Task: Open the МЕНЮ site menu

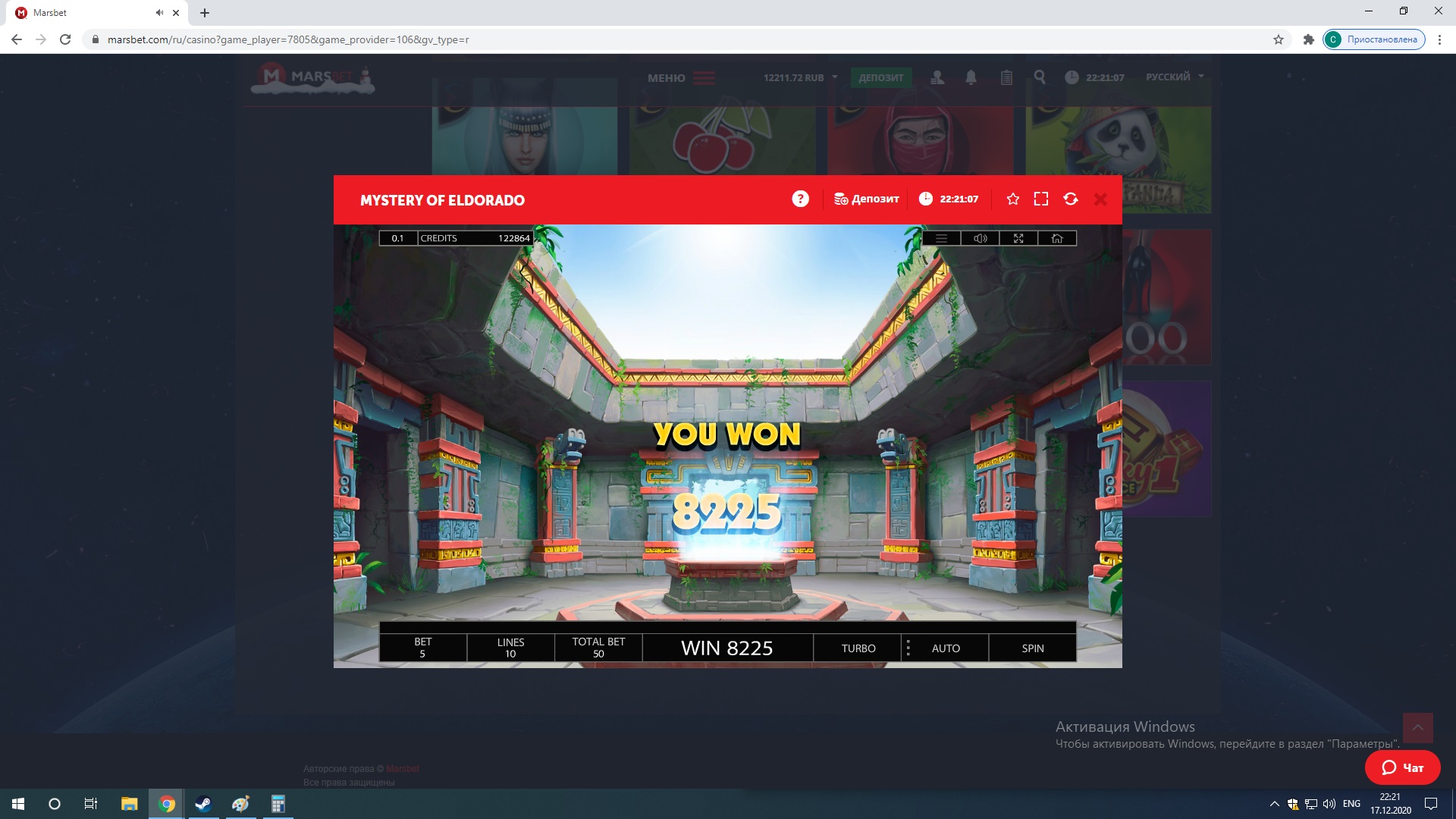Action: 680,77
